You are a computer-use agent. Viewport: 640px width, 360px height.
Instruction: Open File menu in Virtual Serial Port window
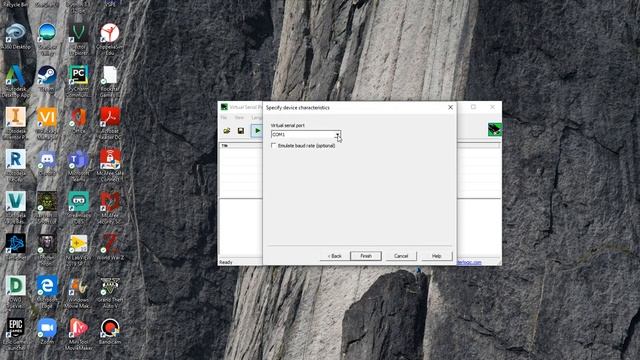point(224,118)
